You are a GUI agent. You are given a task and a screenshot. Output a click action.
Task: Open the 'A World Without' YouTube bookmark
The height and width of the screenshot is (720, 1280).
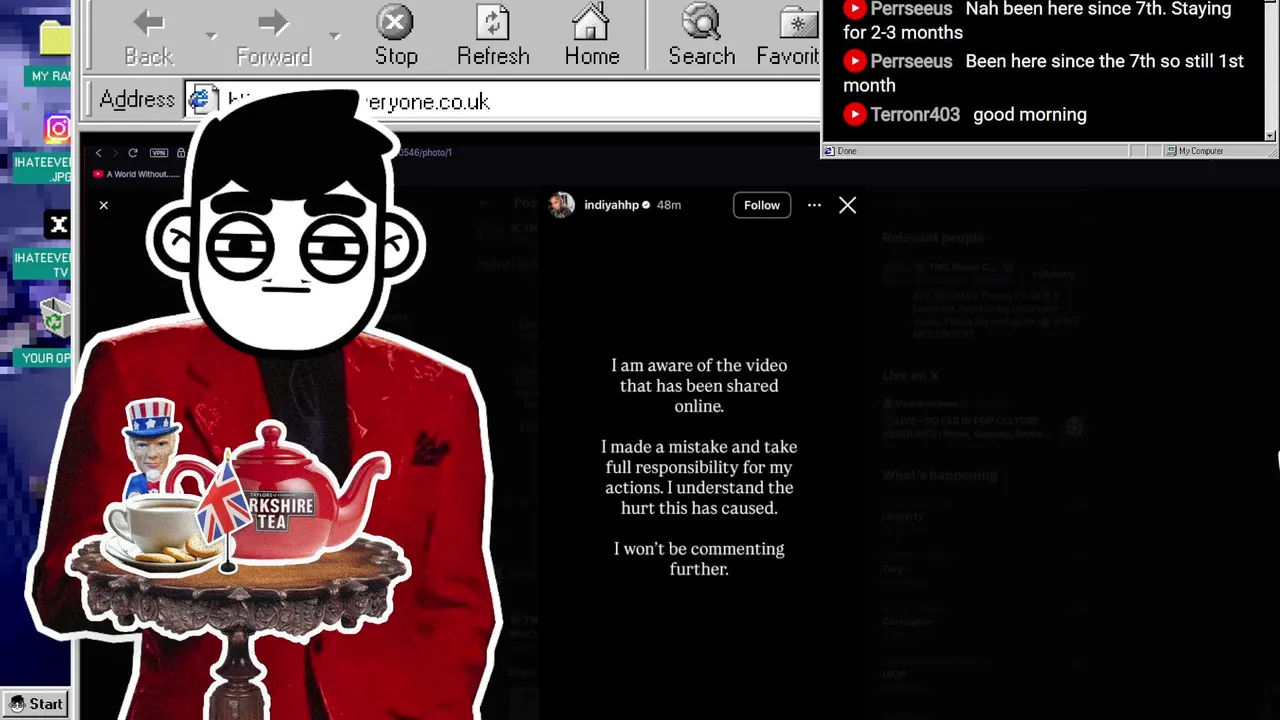(136, 174)
